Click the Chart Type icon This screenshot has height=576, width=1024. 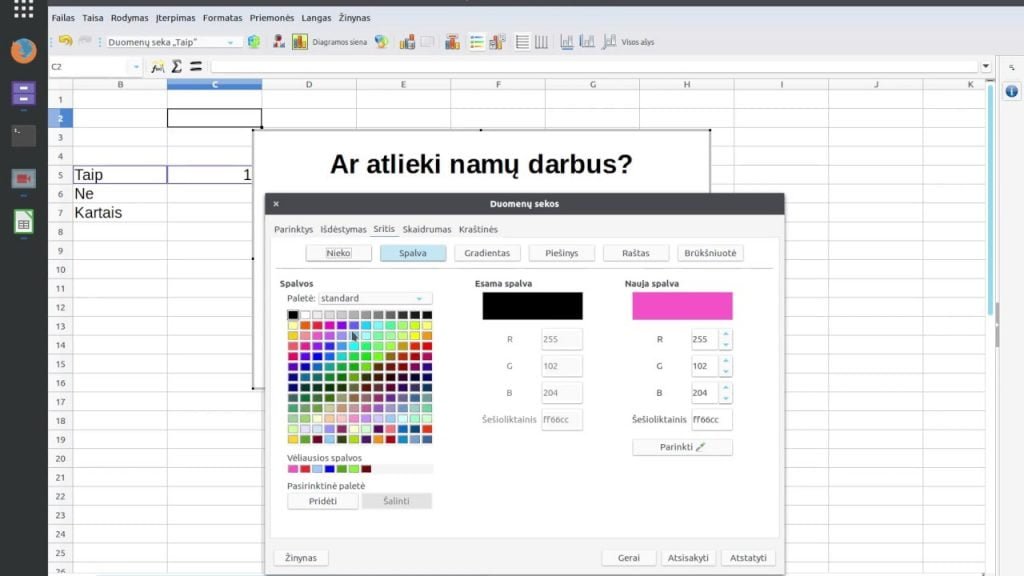(279, 42)
